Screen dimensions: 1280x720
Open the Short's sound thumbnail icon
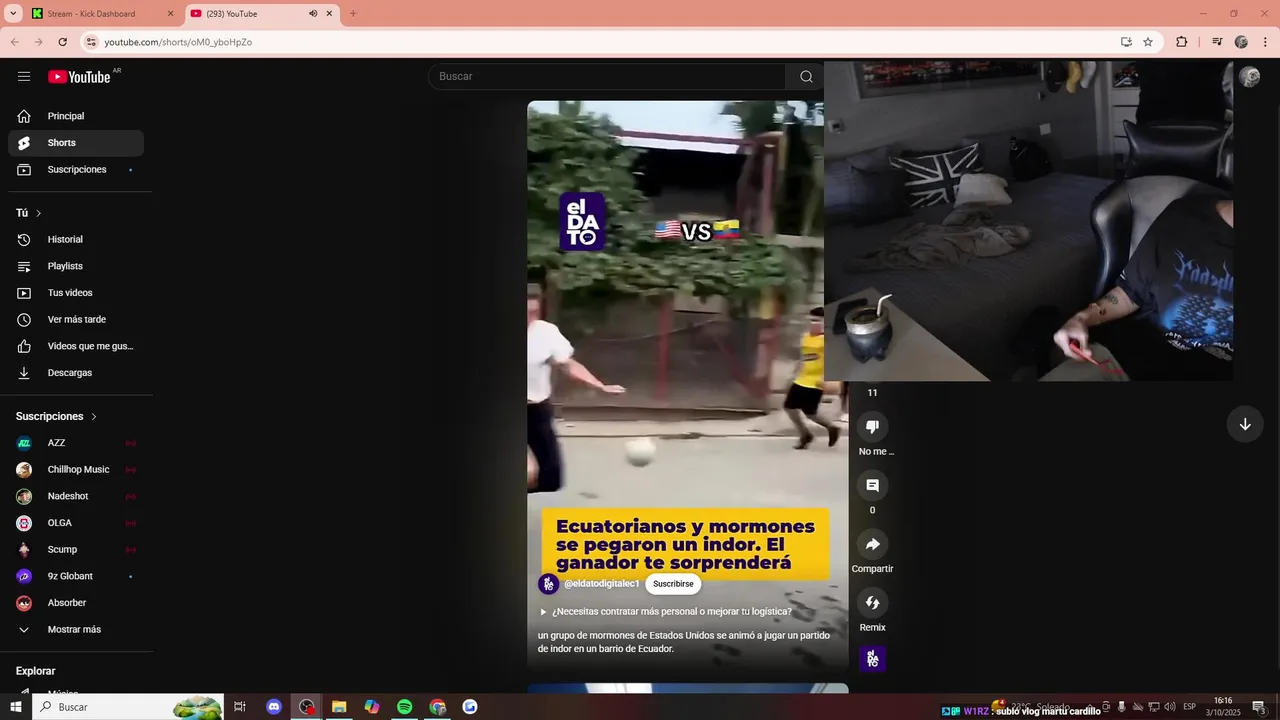tap(872, 659)
